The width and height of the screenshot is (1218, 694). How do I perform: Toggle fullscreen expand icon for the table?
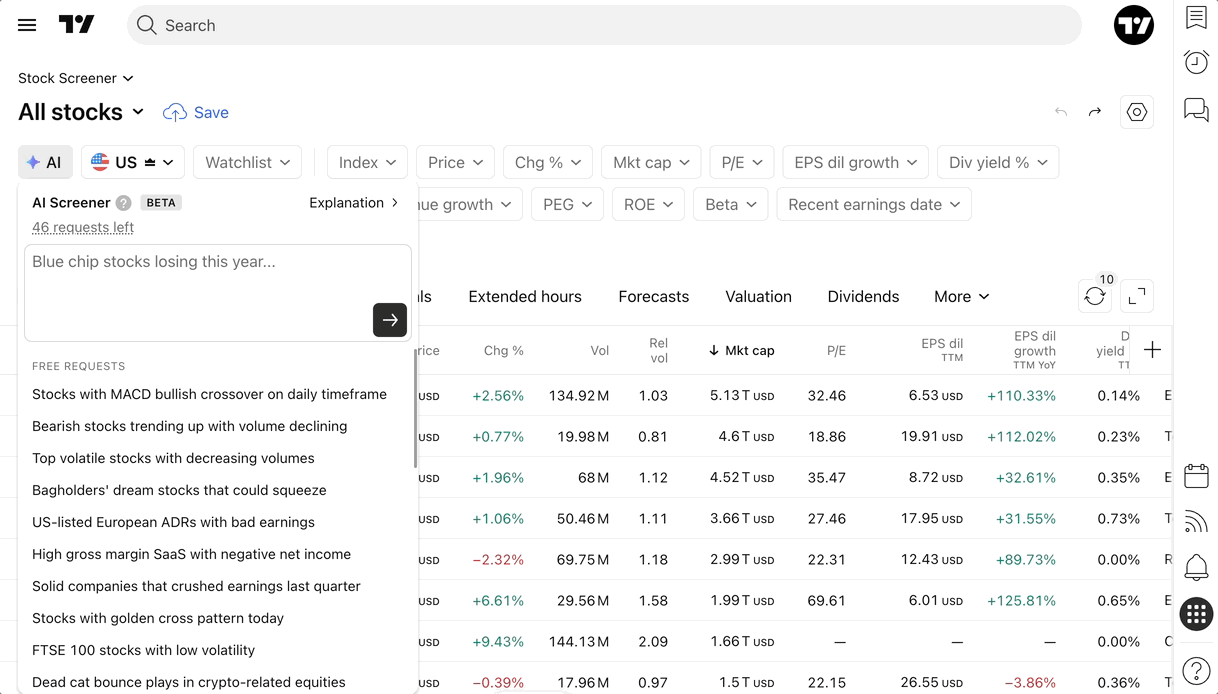tap(1137, 296)
